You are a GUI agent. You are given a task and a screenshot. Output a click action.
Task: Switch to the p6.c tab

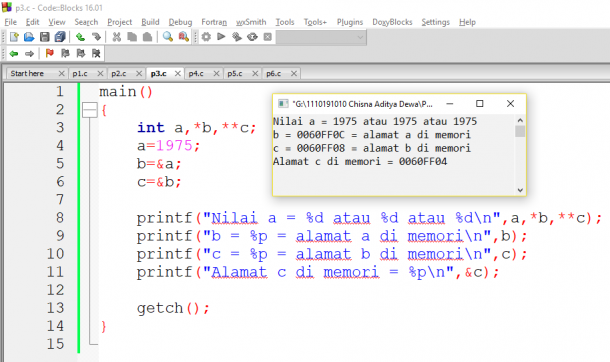273,73
